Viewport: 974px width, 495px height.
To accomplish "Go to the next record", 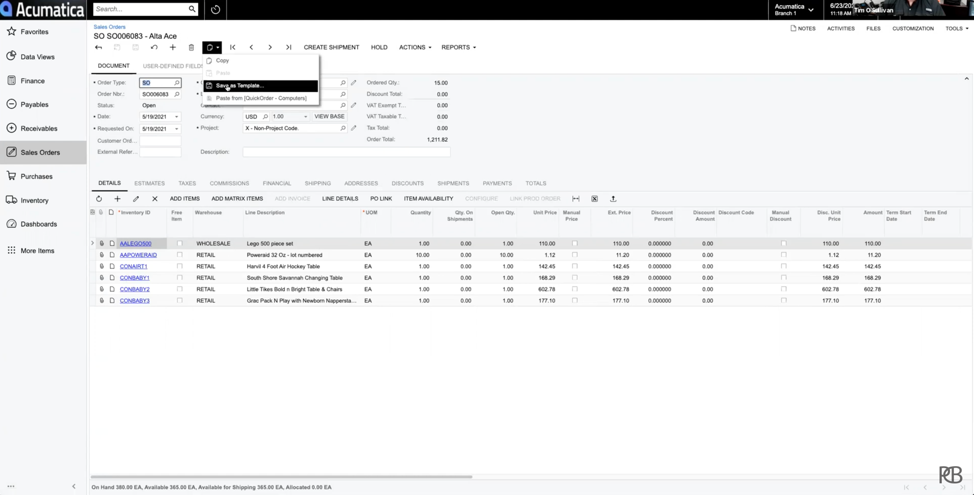I will [270, 47].
